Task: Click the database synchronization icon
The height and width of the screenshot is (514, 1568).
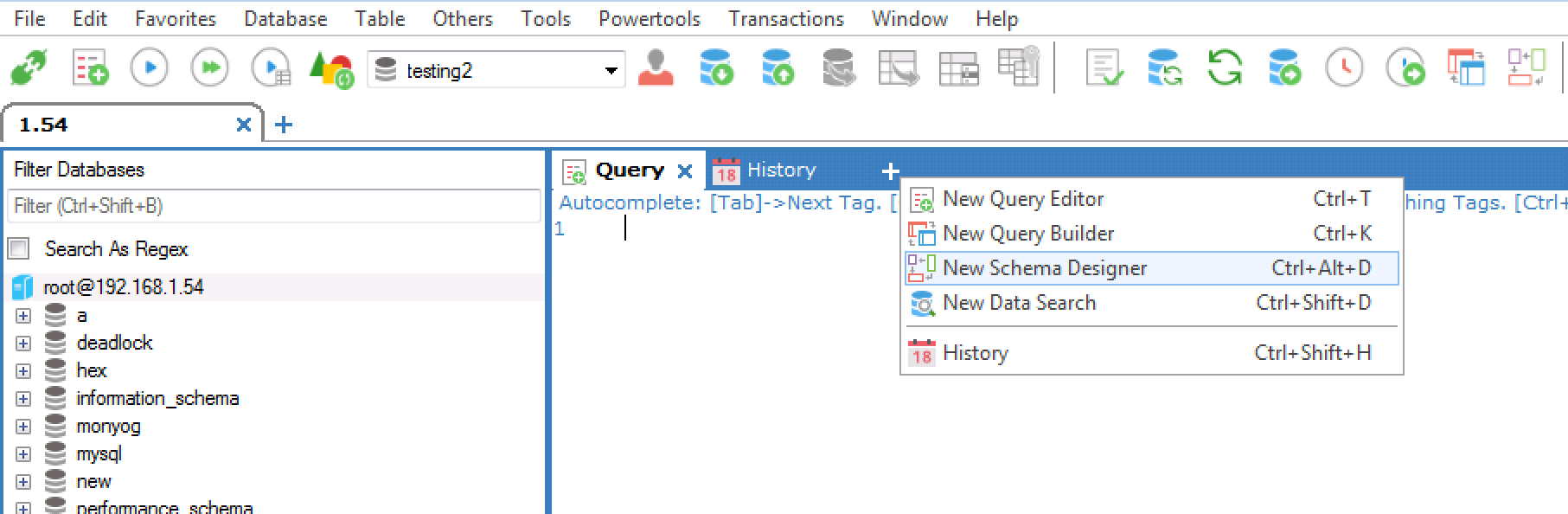Action: coord(1165,68)
